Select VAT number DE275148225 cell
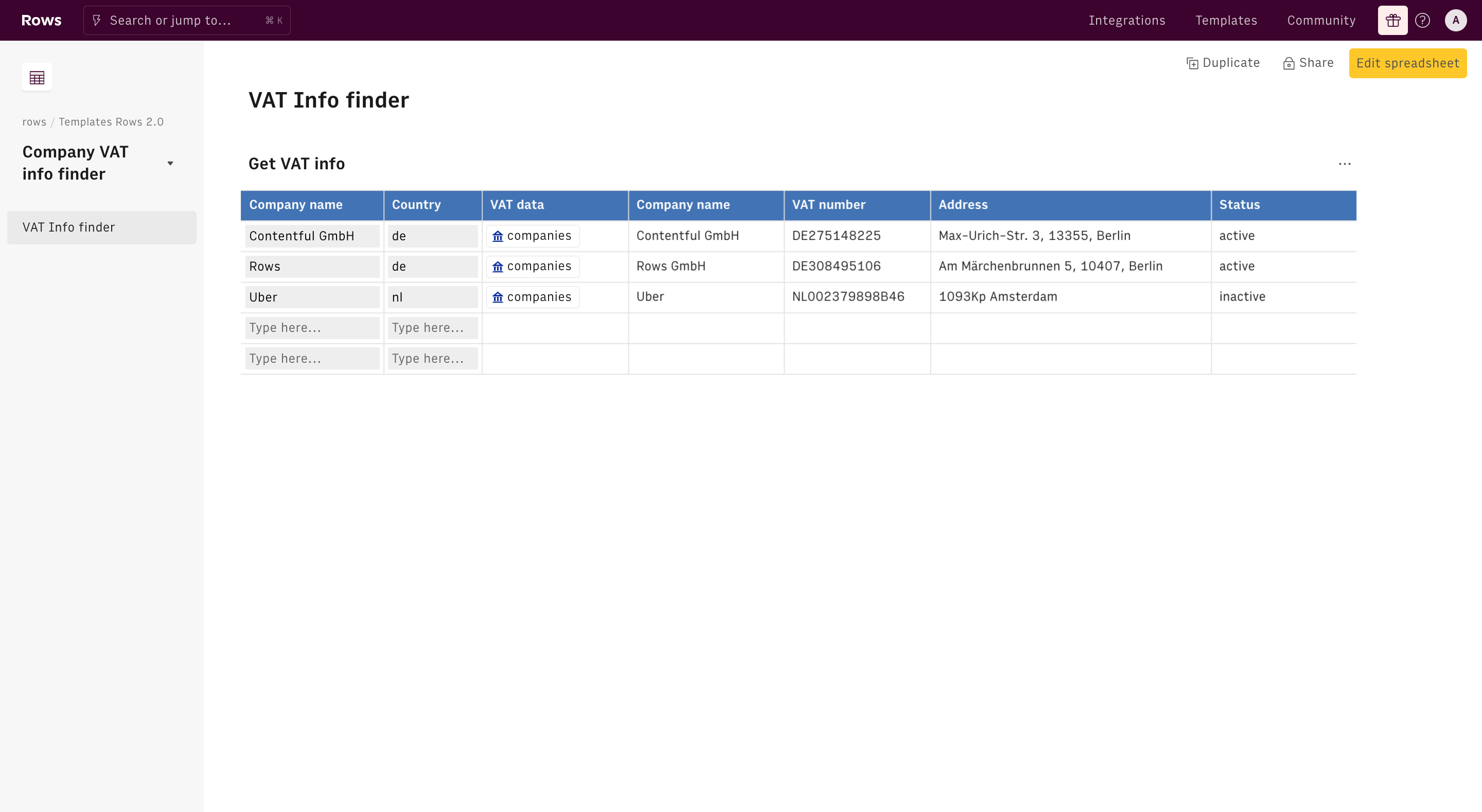This screenshot has width=1482, height=812. 857,236
